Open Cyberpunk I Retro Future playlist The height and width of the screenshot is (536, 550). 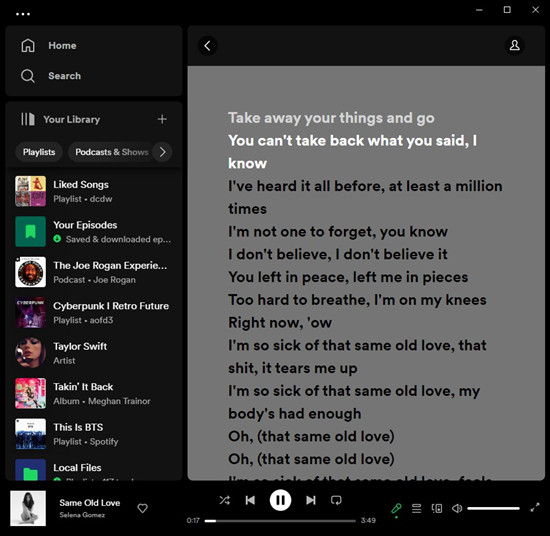pyautogui.click(x=94, y=313)
